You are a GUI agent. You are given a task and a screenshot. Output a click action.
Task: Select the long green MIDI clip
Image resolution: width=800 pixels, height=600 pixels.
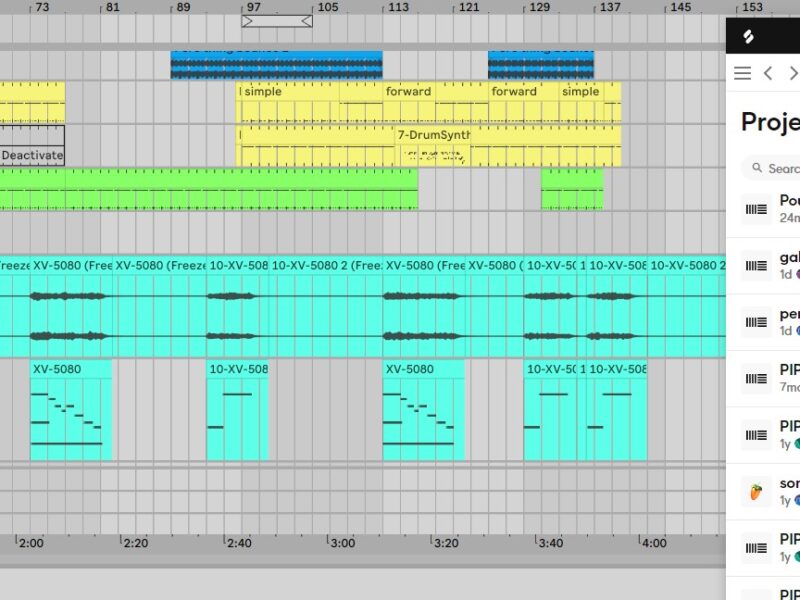(209, 189)
